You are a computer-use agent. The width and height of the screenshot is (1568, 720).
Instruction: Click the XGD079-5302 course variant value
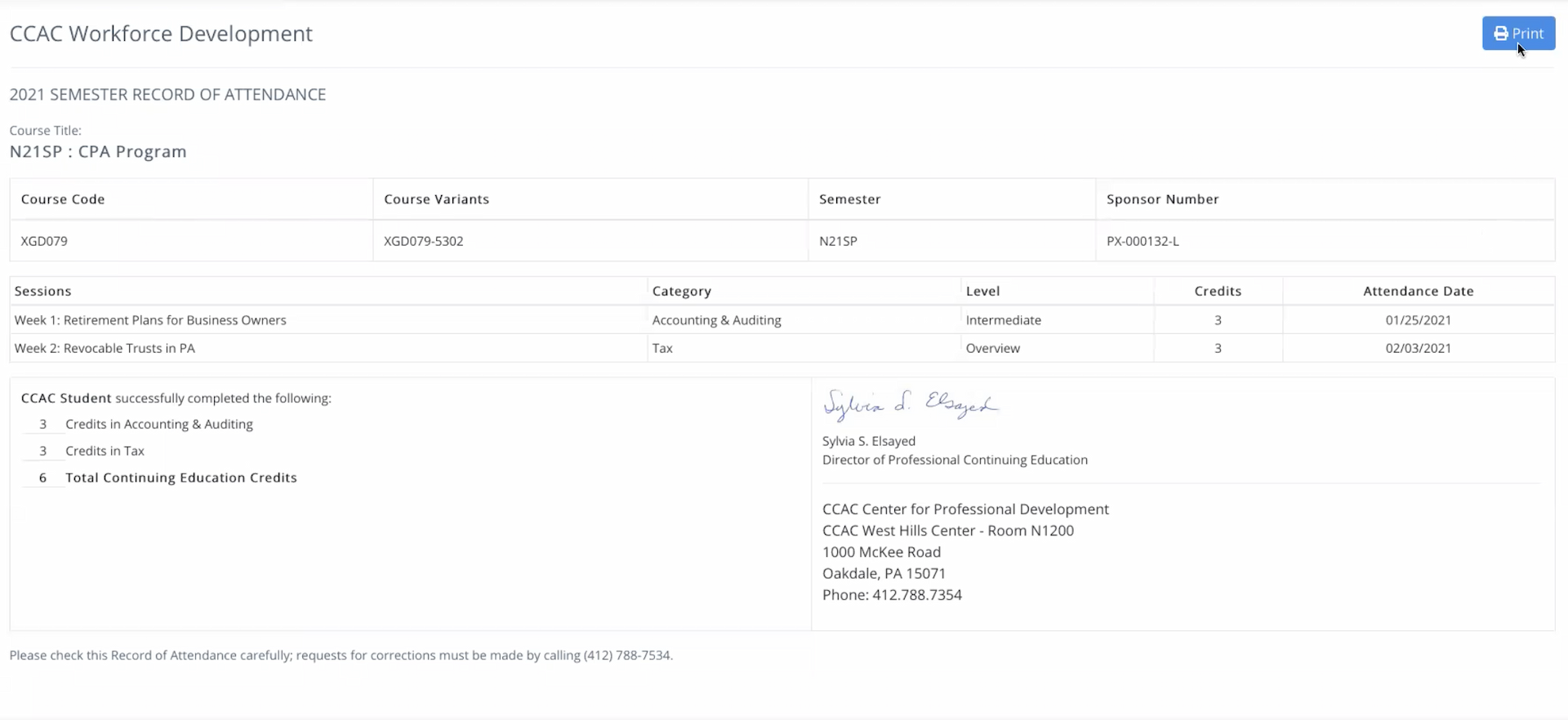pos(423,241)
